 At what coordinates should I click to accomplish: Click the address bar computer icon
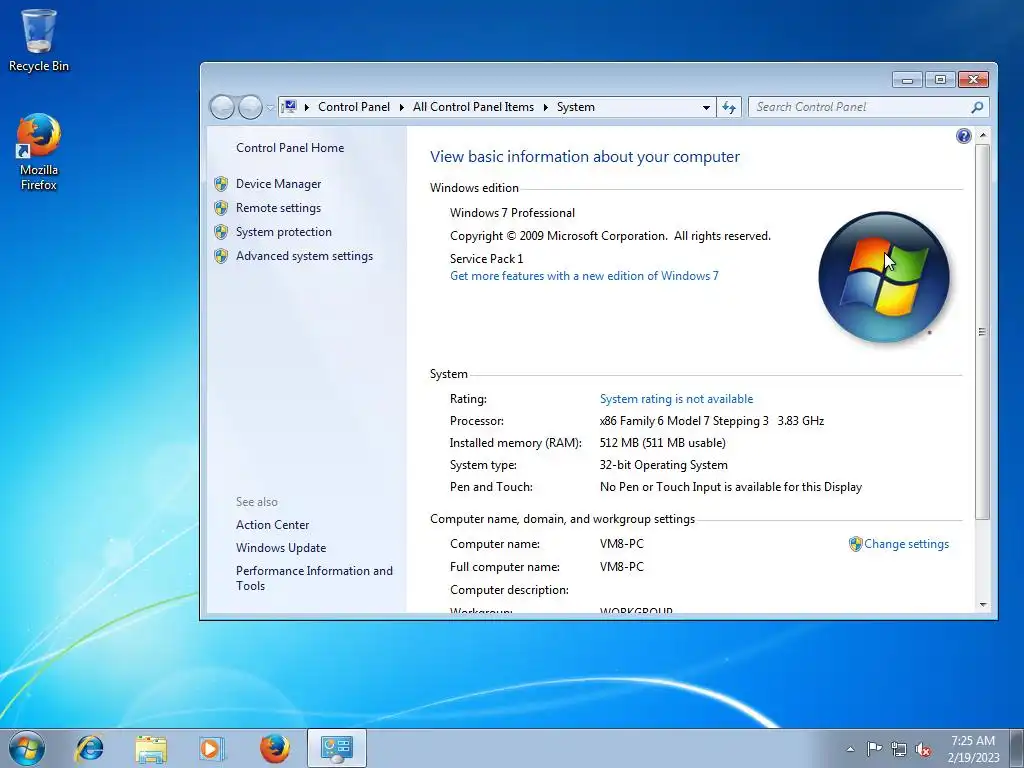click(289, 106)
